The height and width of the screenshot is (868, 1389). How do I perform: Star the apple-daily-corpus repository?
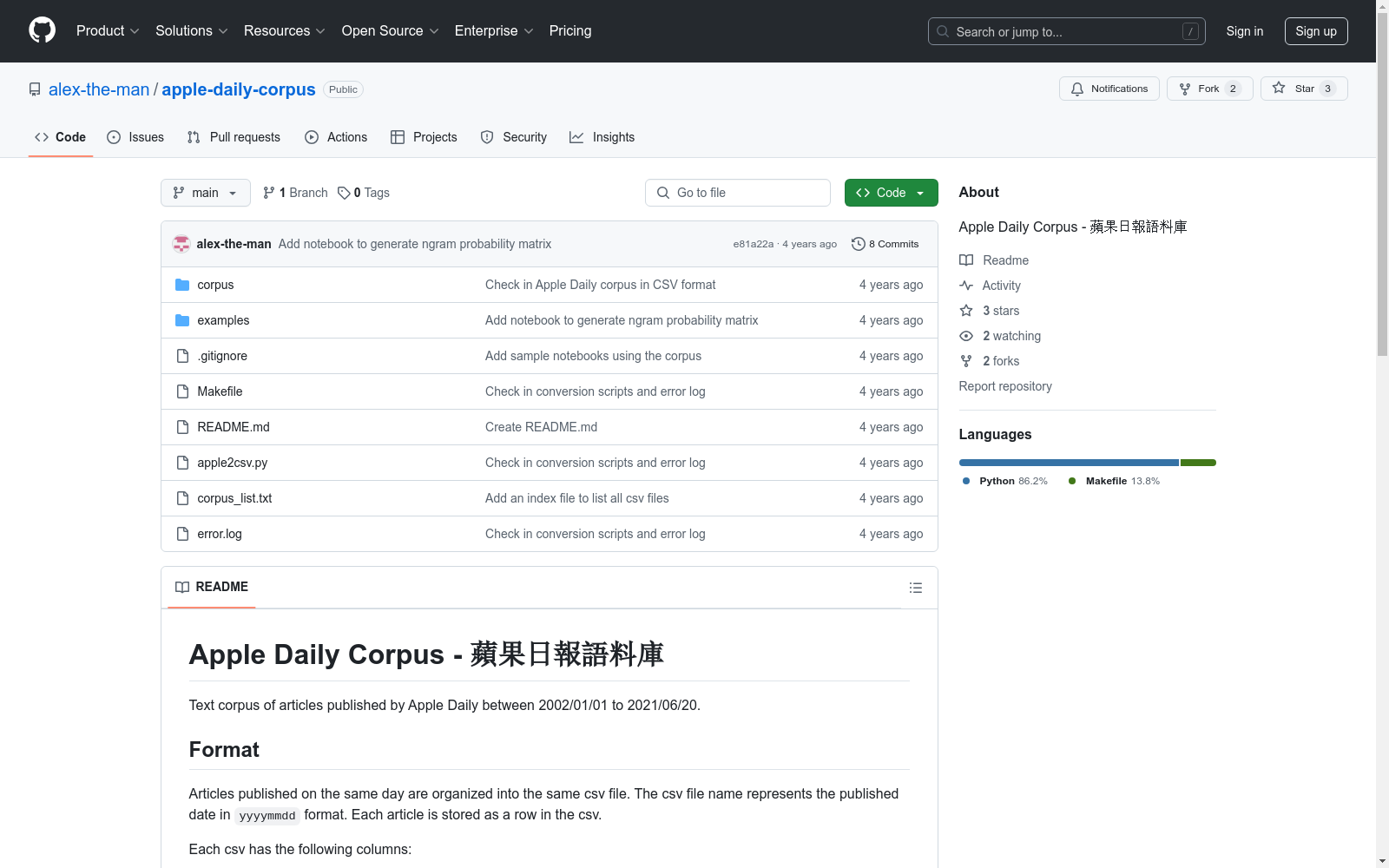pyautogui.click(x=1304, y=89)
